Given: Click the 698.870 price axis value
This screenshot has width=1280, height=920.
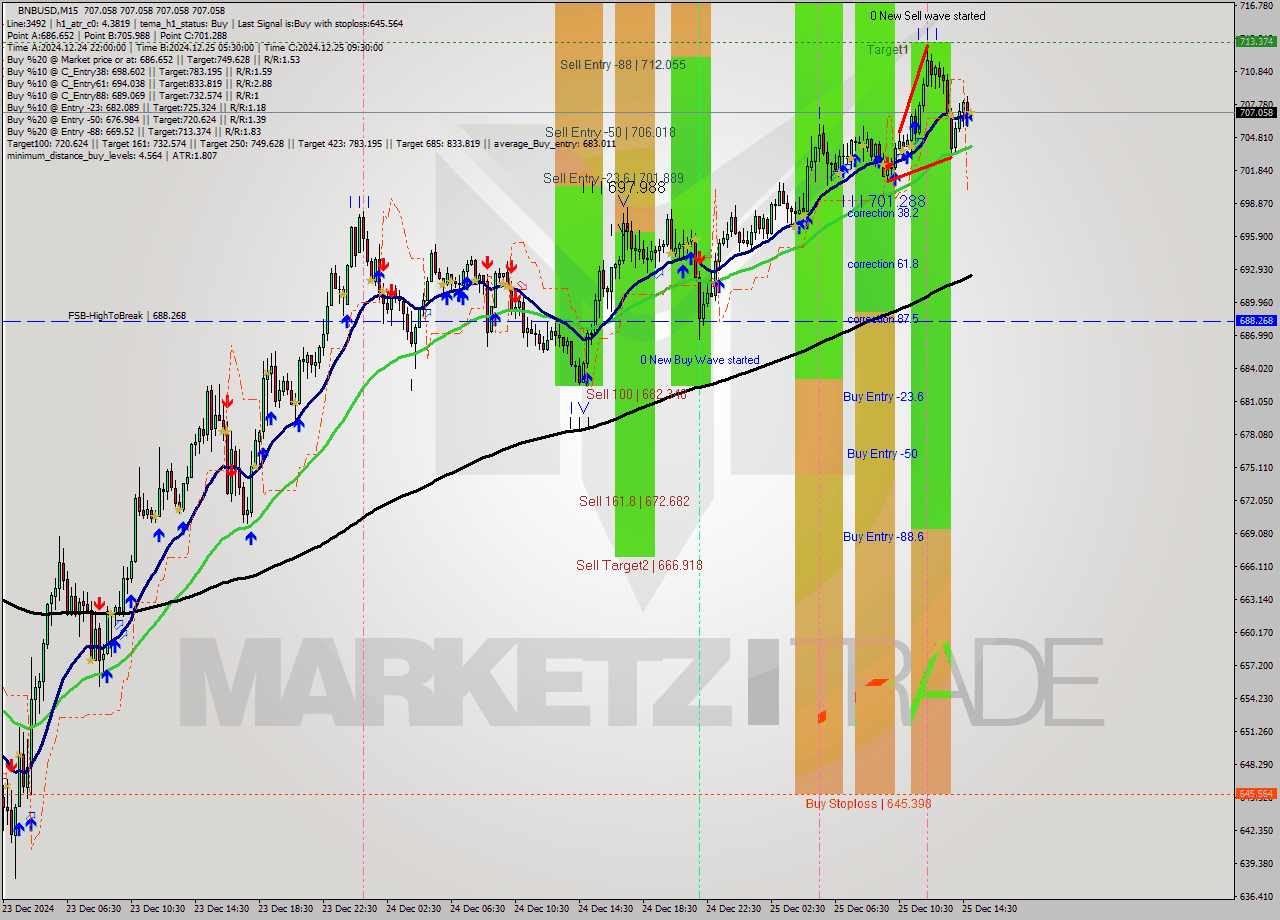Looking at the screenshot, I should [1256, 203].
